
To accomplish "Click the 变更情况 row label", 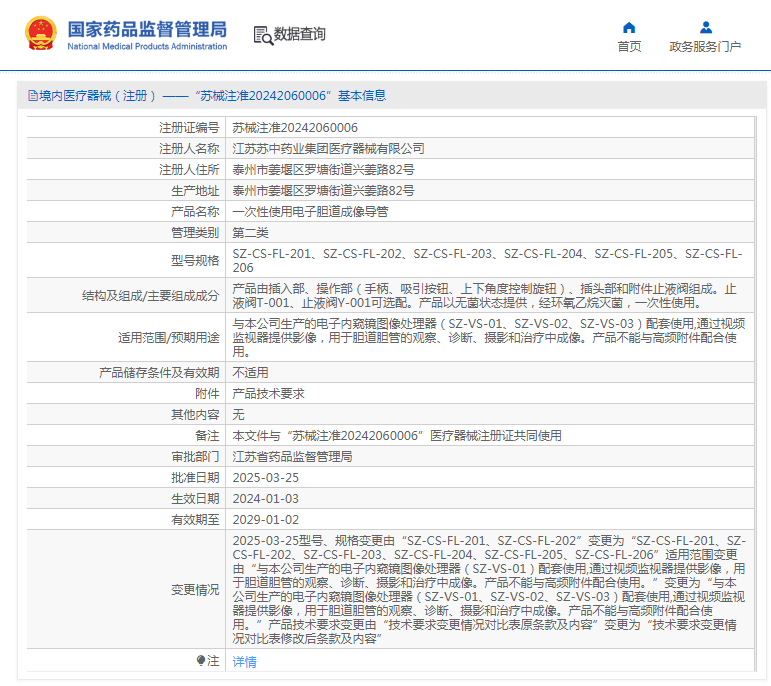I will 195,590.
